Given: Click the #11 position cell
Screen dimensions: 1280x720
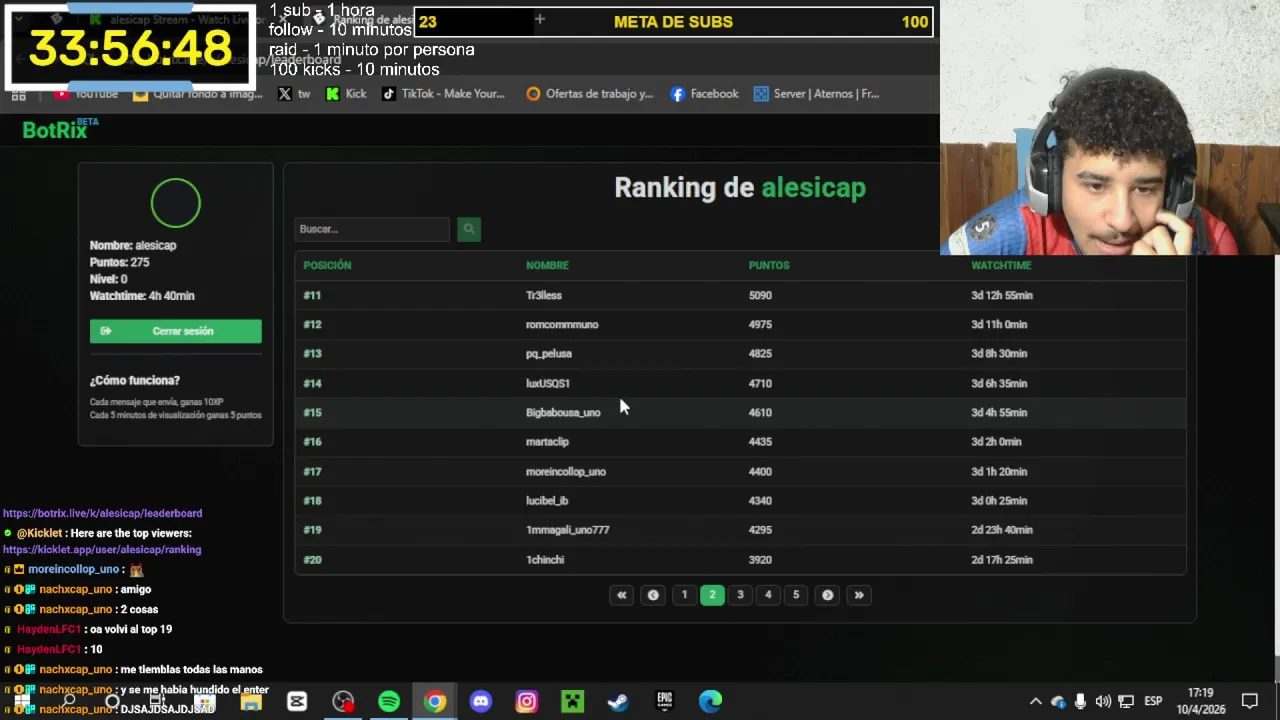Looking at the screenshot, I should point(312,296).
